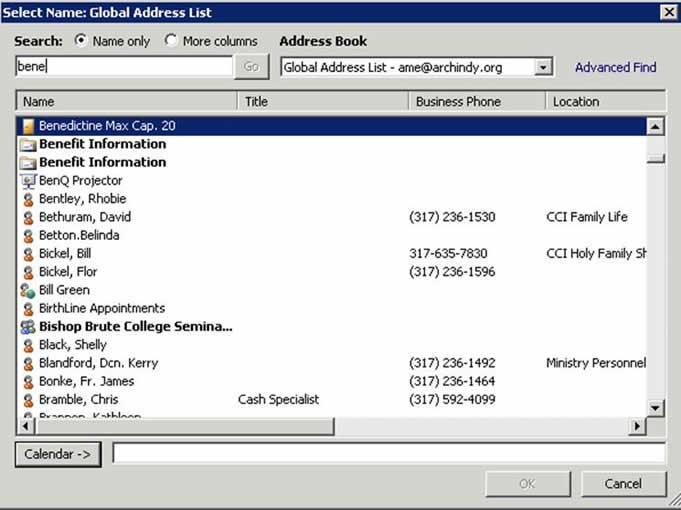Screen dimensions: 681x510
Task: Click the horizontal scrollbar right arrow
Action: click(x=637, y=426)
